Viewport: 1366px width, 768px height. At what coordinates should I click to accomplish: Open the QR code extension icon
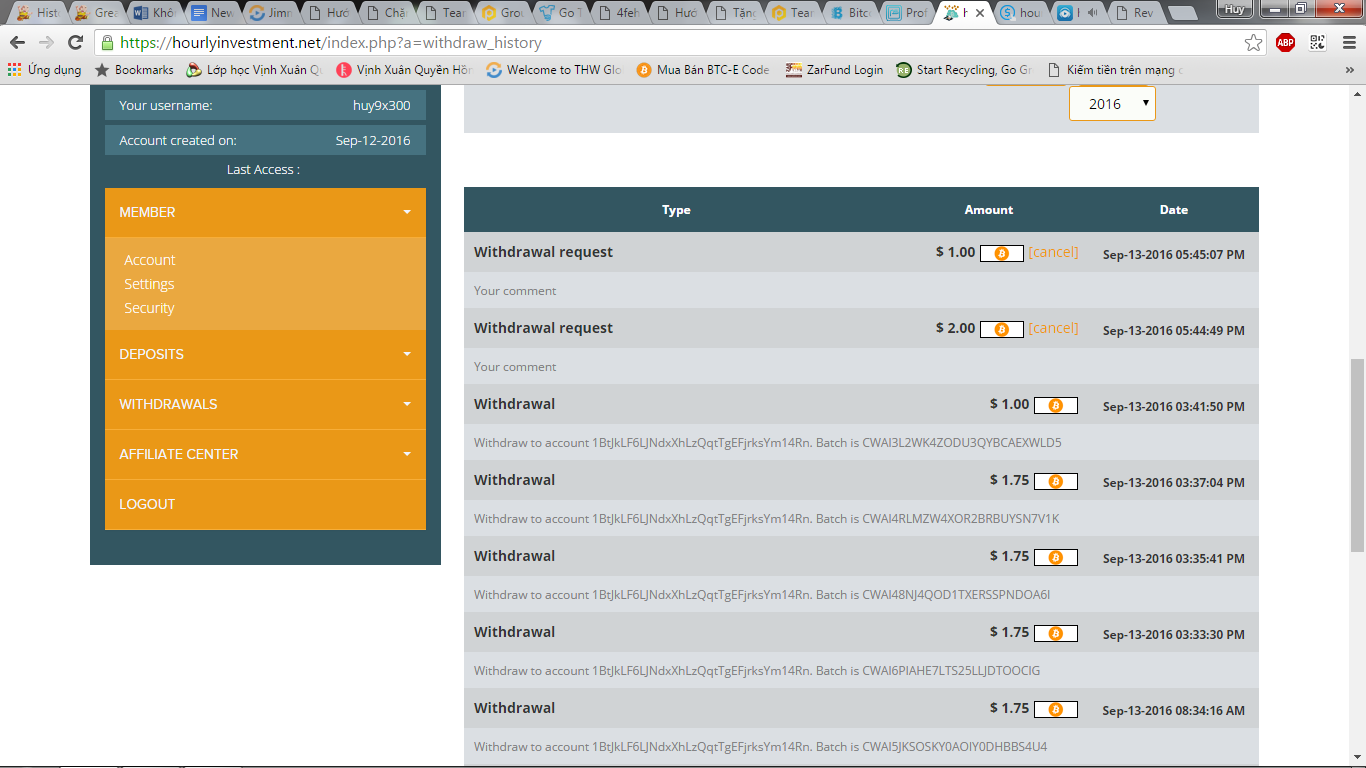1317,42
